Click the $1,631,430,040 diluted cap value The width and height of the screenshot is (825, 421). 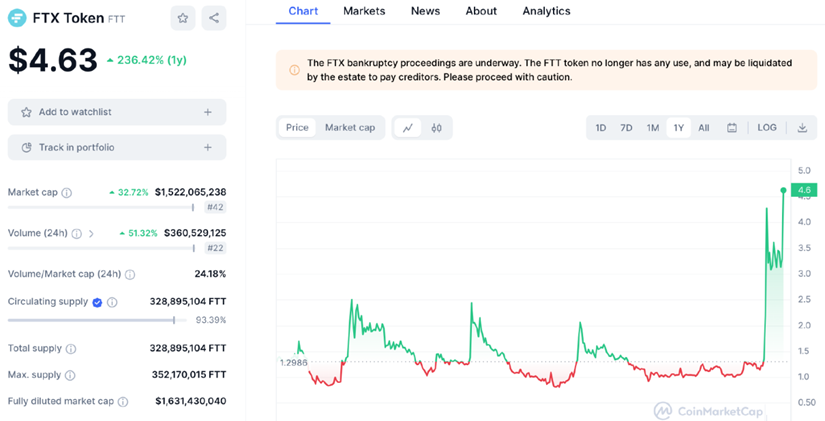[x=191, y=401]
